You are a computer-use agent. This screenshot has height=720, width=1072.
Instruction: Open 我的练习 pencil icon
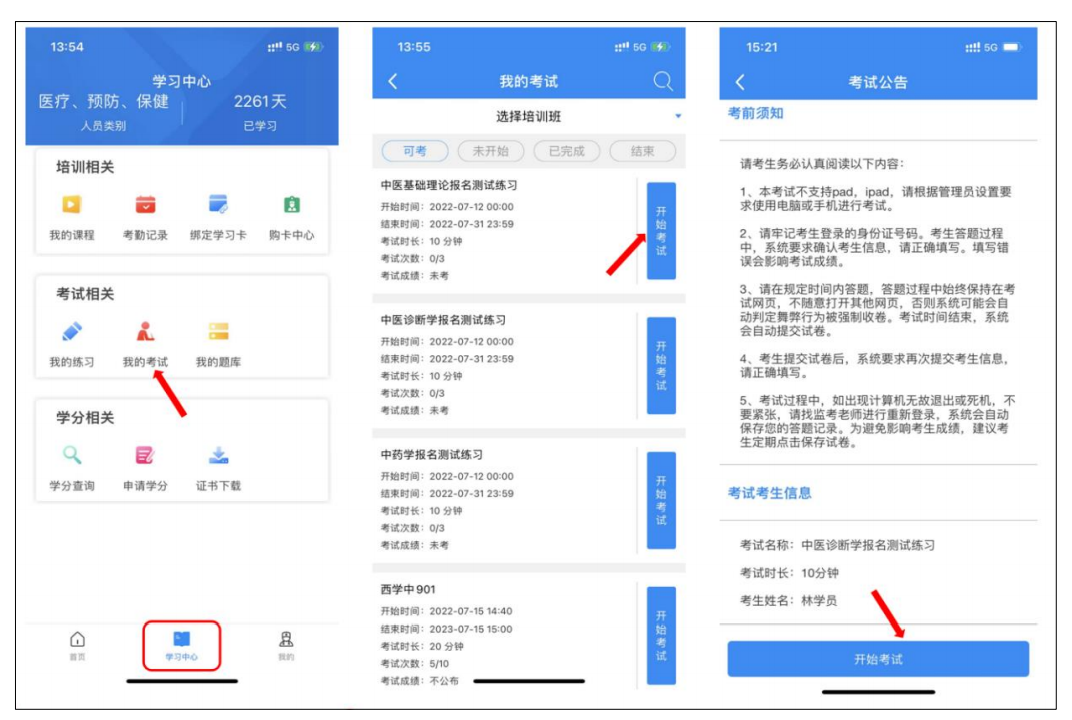(71, 332)
